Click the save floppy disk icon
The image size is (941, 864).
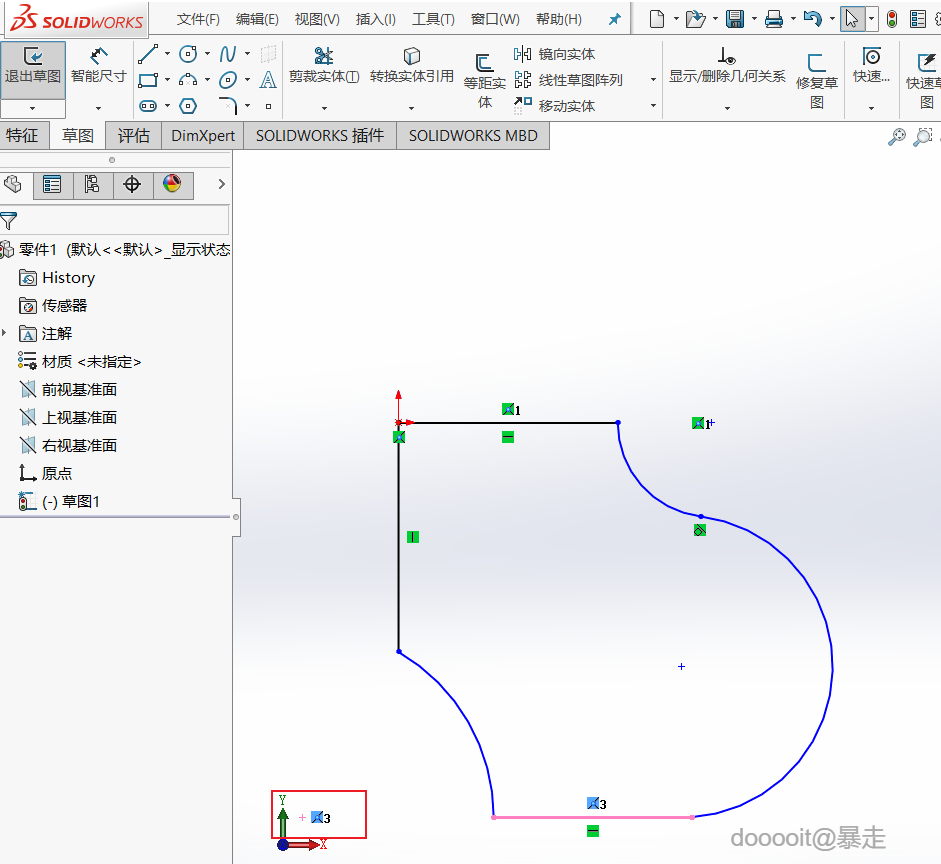tap(735, 19)
